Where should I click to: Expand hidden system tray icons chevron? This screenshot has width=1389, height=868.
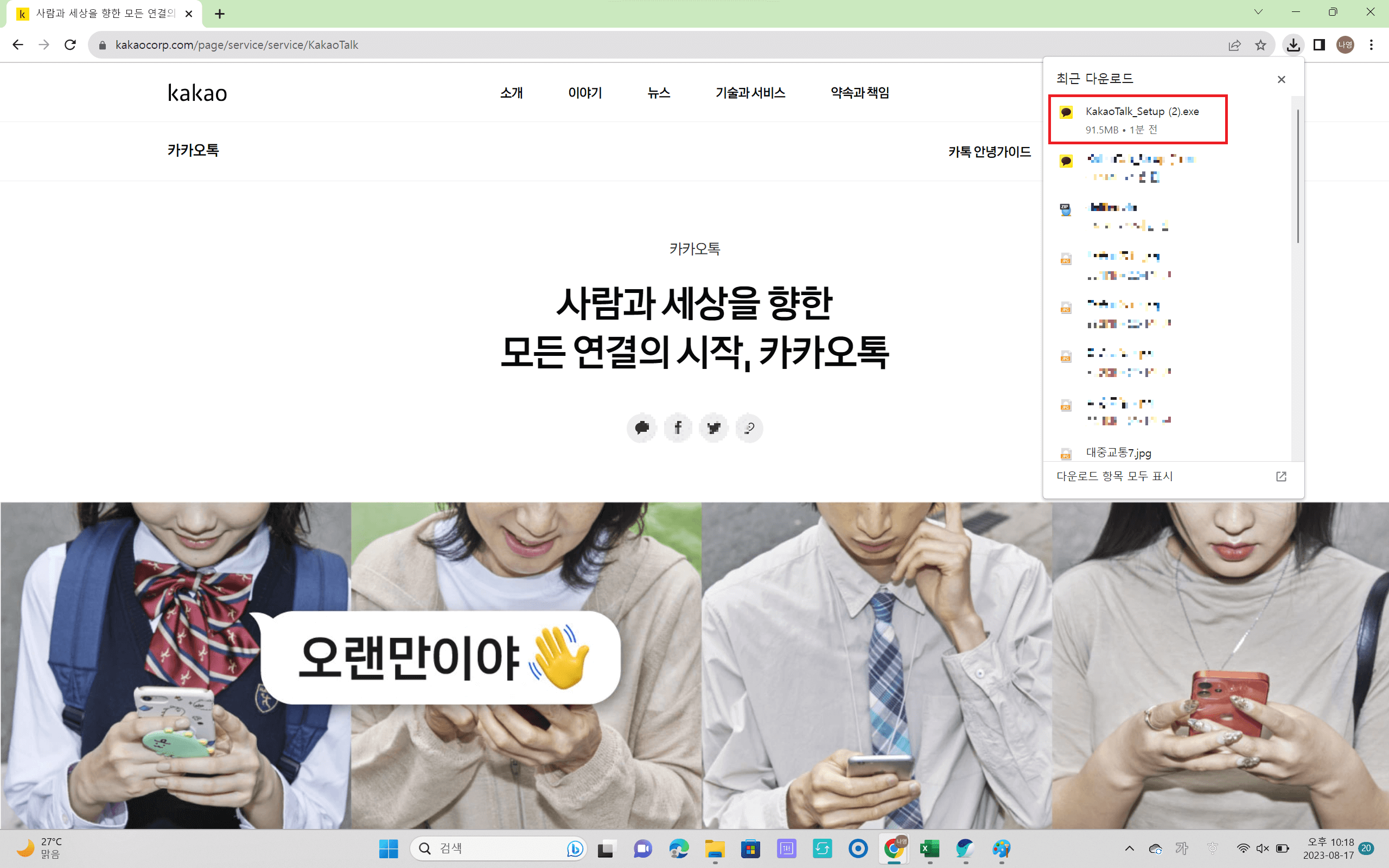click(x=1129, y=848)
